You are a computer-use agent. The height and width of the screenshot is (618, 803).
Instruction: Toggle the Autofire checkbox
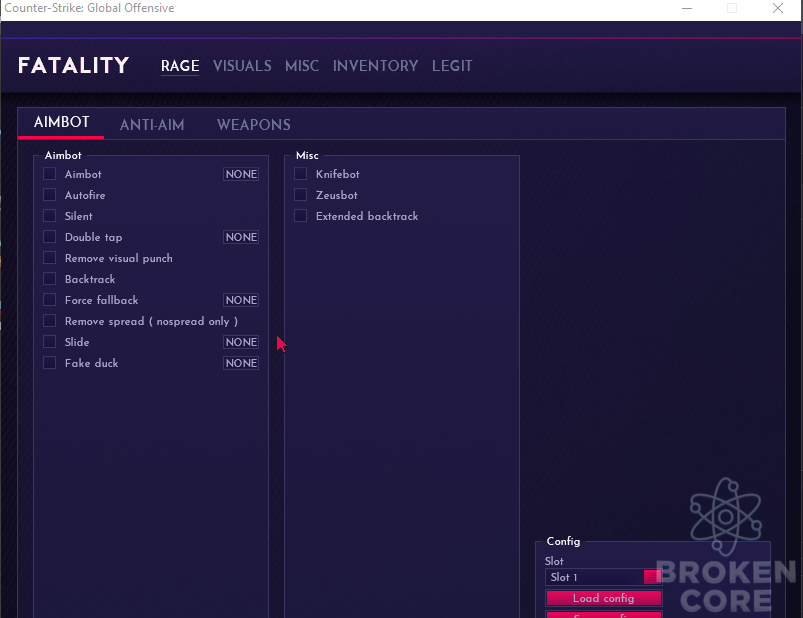[x=50, y=195]
